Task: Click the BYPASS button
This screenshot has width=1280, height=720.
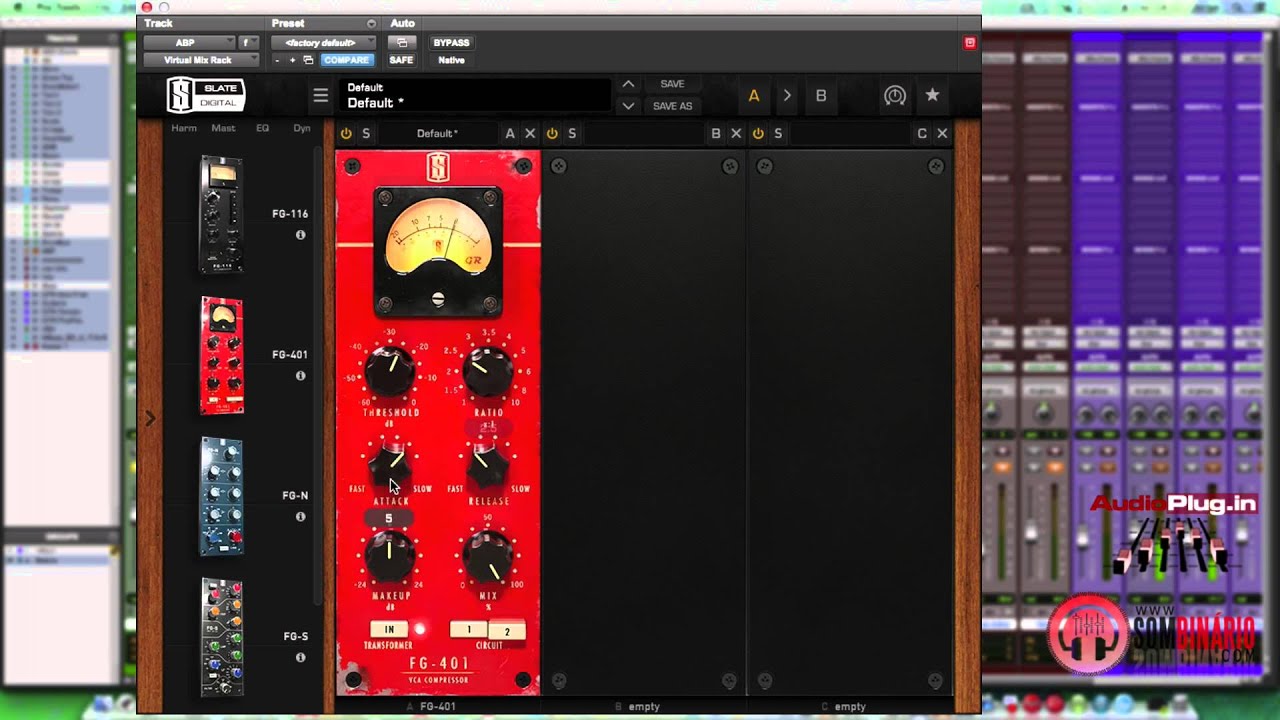Action: click(451, 43)
